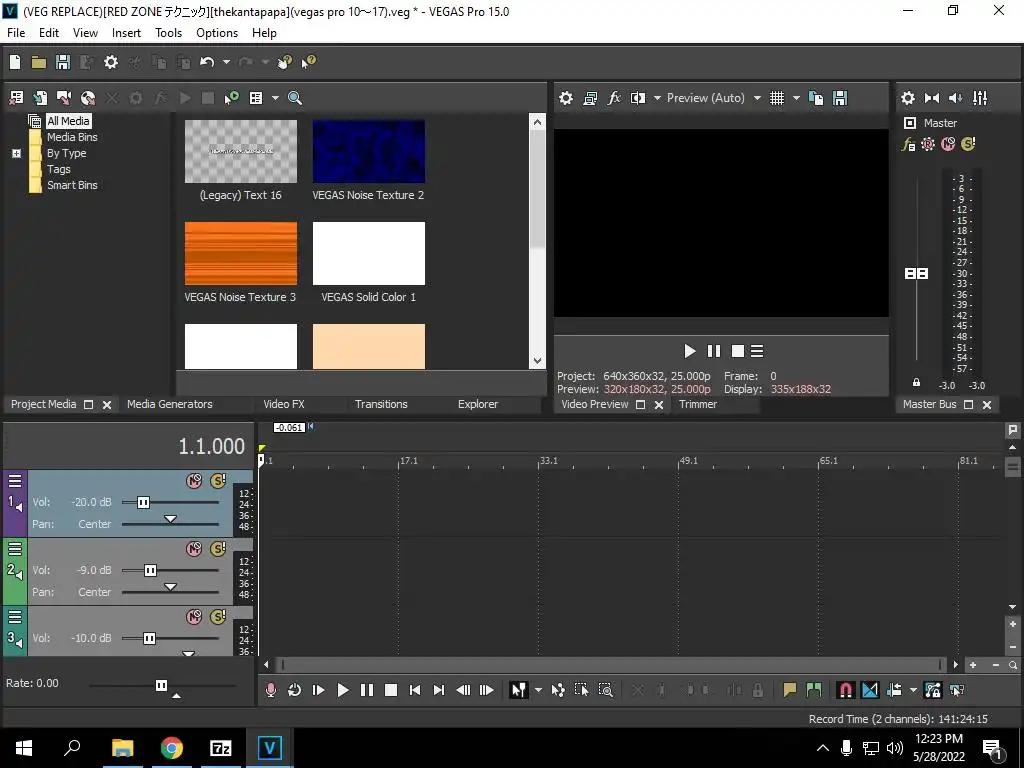The image size is (1024, 768).
Task: Open Preview (Auto) quality dropdown
Action: 757,98
